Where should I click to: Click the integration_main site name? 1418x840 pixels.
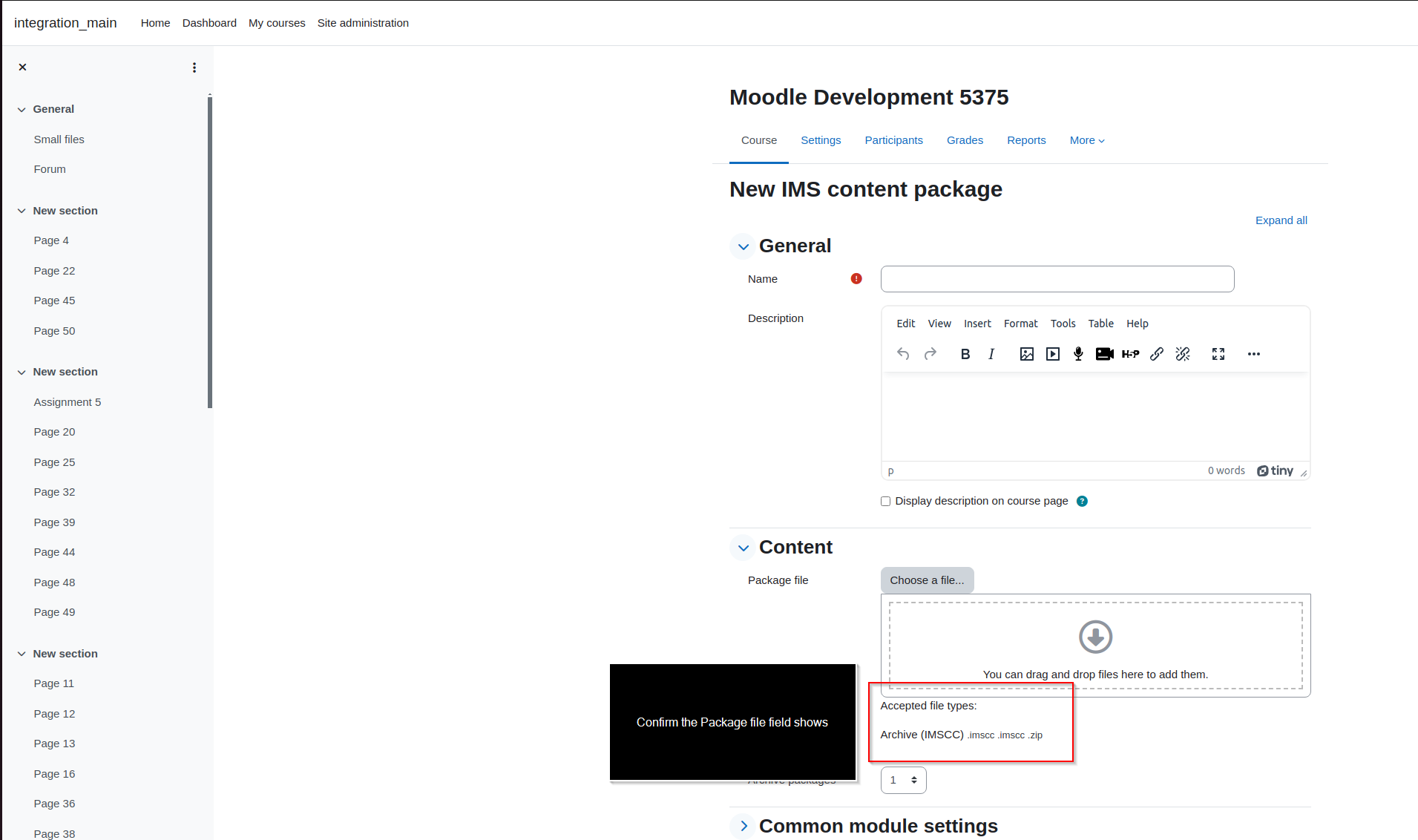65,23
